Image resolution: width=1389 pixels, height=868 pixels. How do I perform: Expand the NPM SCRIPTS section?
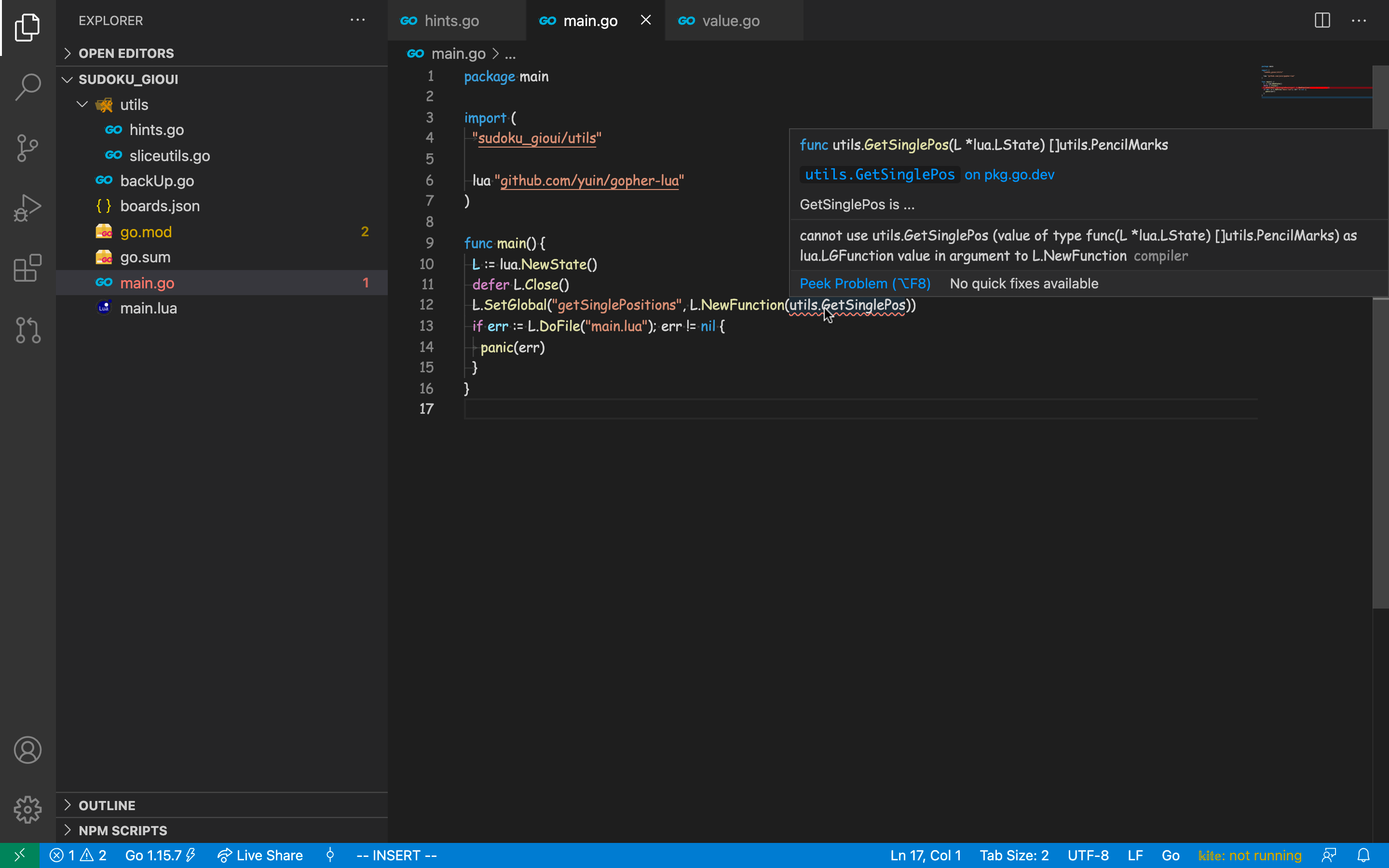point(221,831)
